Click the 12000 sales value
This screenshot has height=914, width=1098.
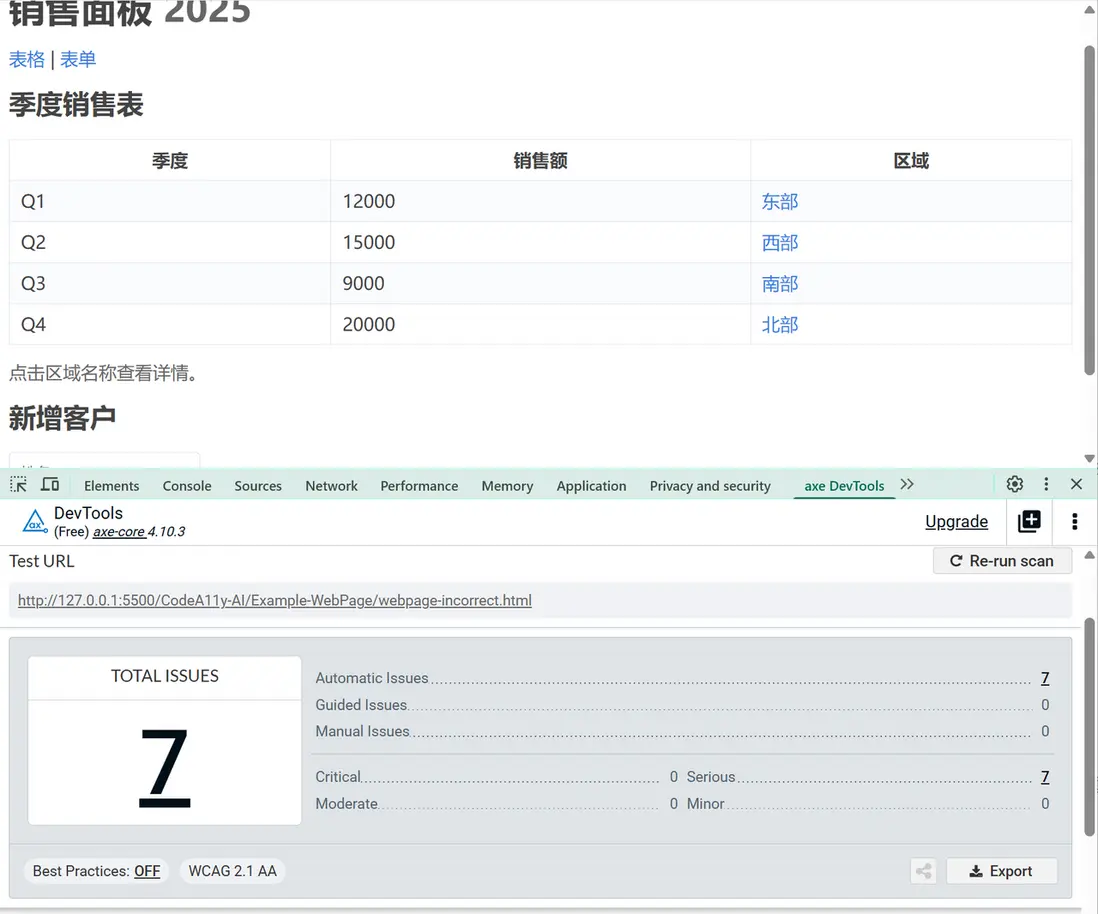click(369, 202)
